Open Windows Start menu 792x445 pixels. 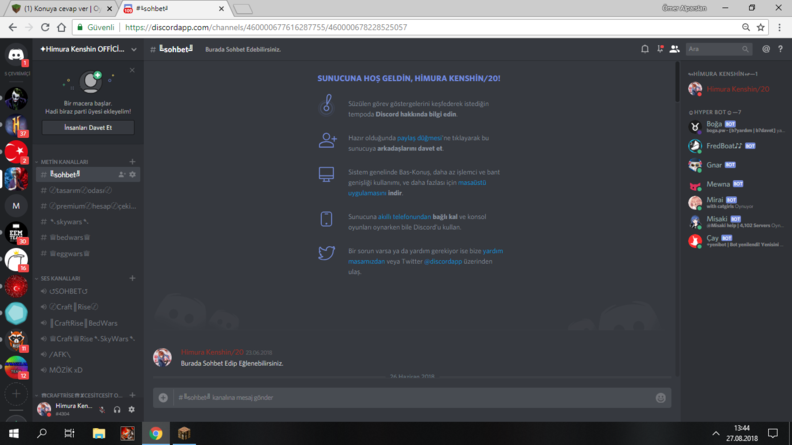[x=14, y=433]
